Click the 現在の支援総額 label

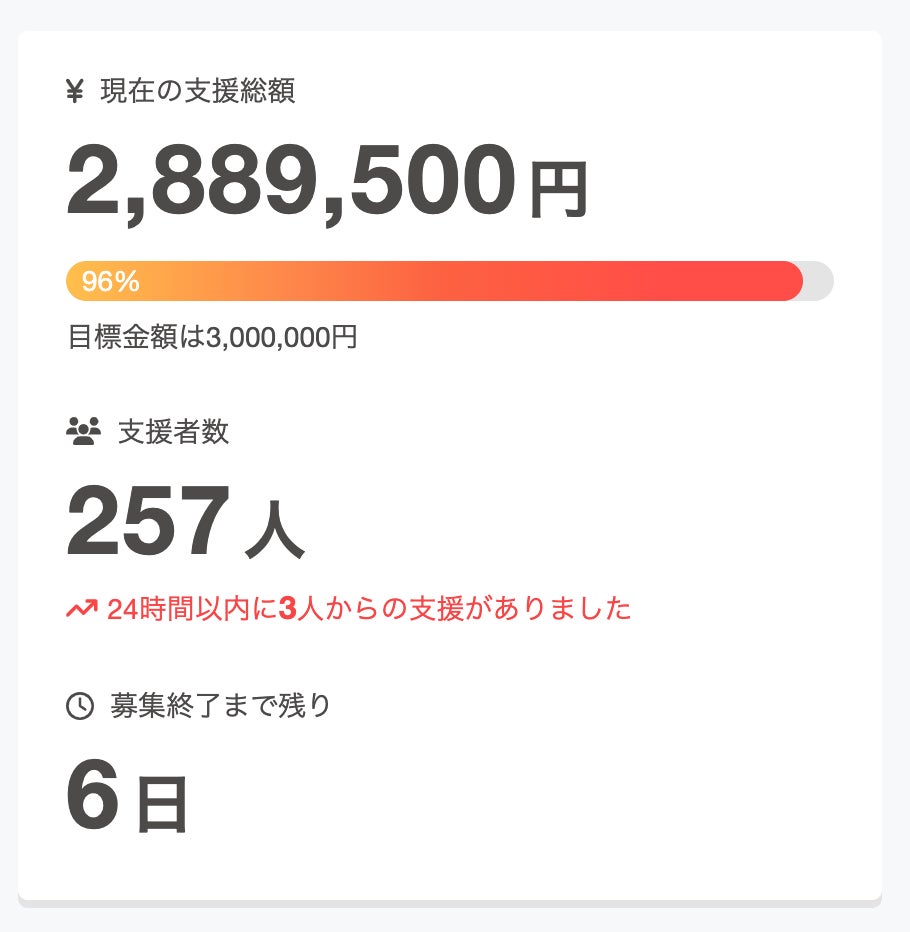click(x=197, y=92)
